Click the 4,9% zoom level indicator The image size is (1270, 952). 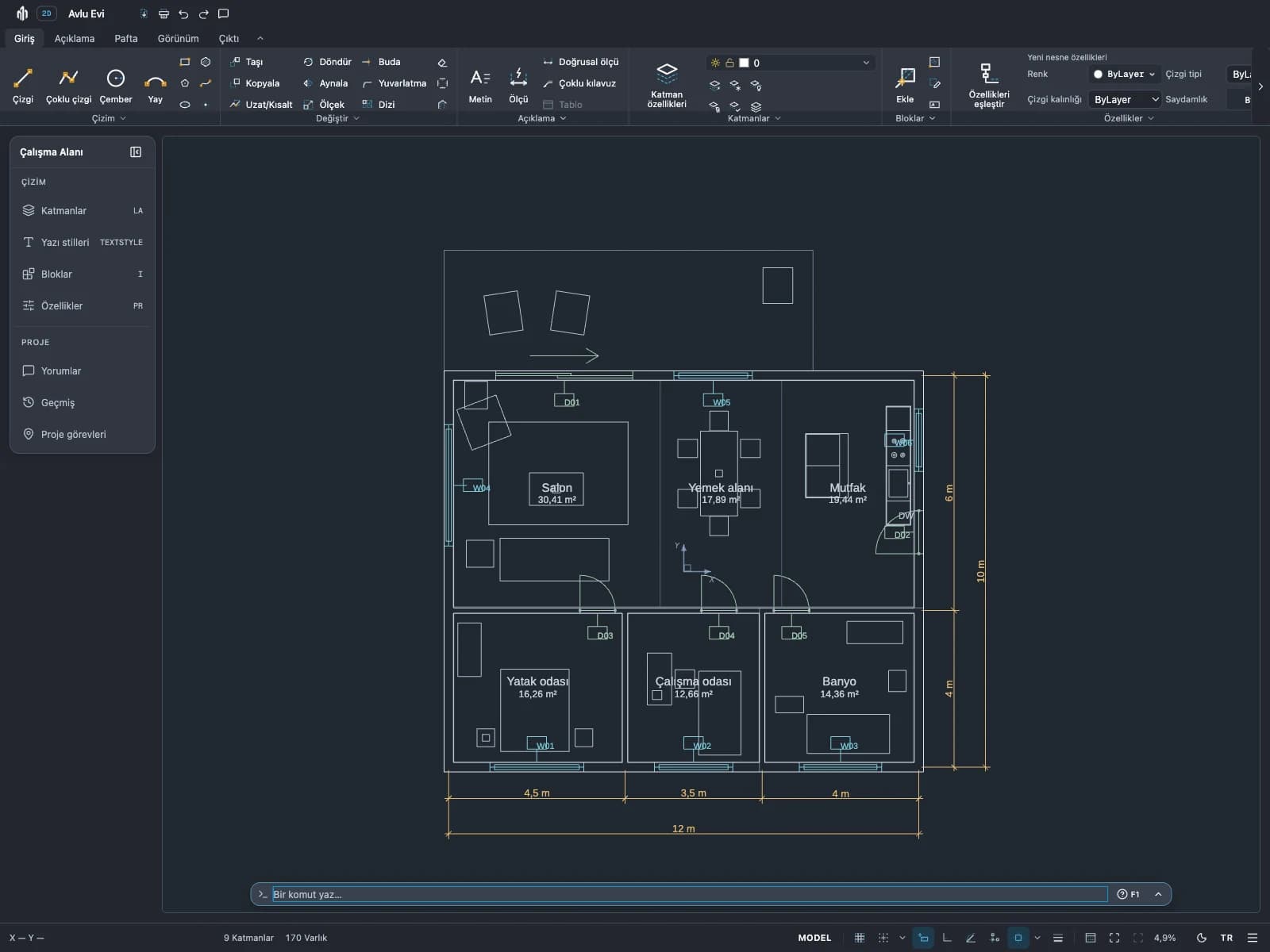[x=1165, y=938]
